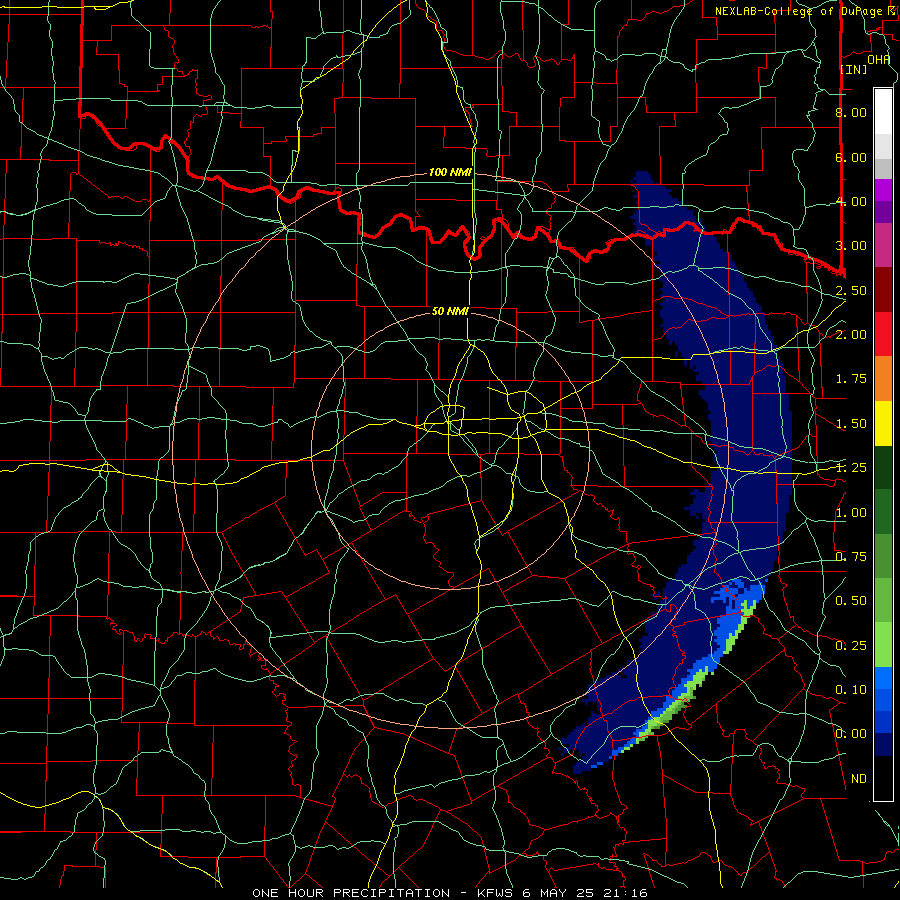
Task: Click the KFWS radar site identifier
Action: pyautogui.click(x=496, y=893)
